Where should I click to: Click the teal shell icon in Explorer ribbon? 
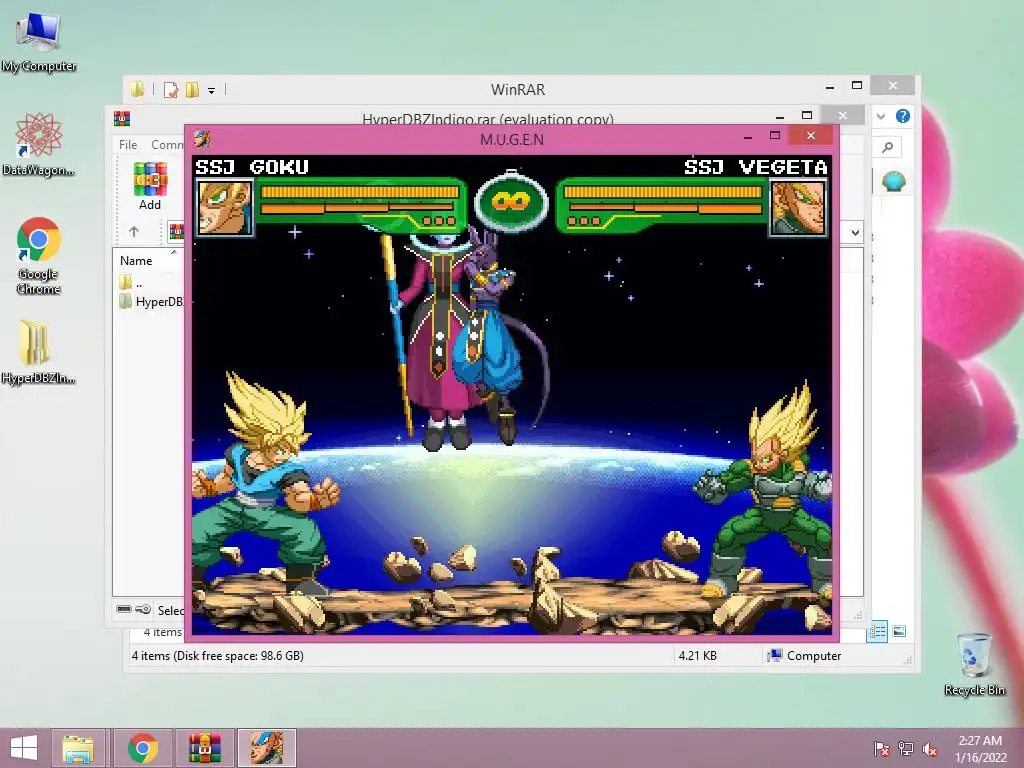pyautogui.click(x=893, y=181)
